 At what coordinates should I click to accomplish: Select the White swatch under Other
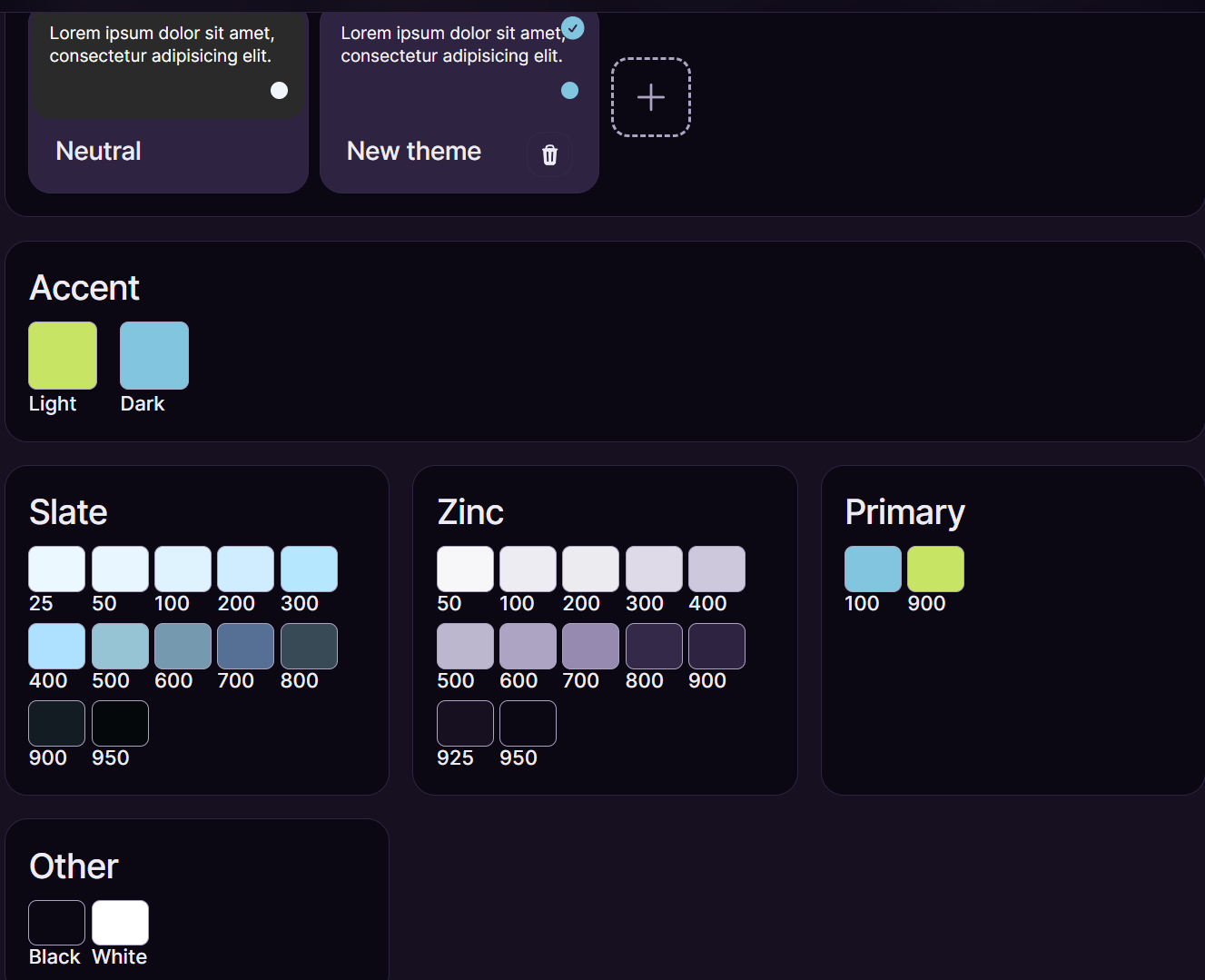click(x=120, y=923)
